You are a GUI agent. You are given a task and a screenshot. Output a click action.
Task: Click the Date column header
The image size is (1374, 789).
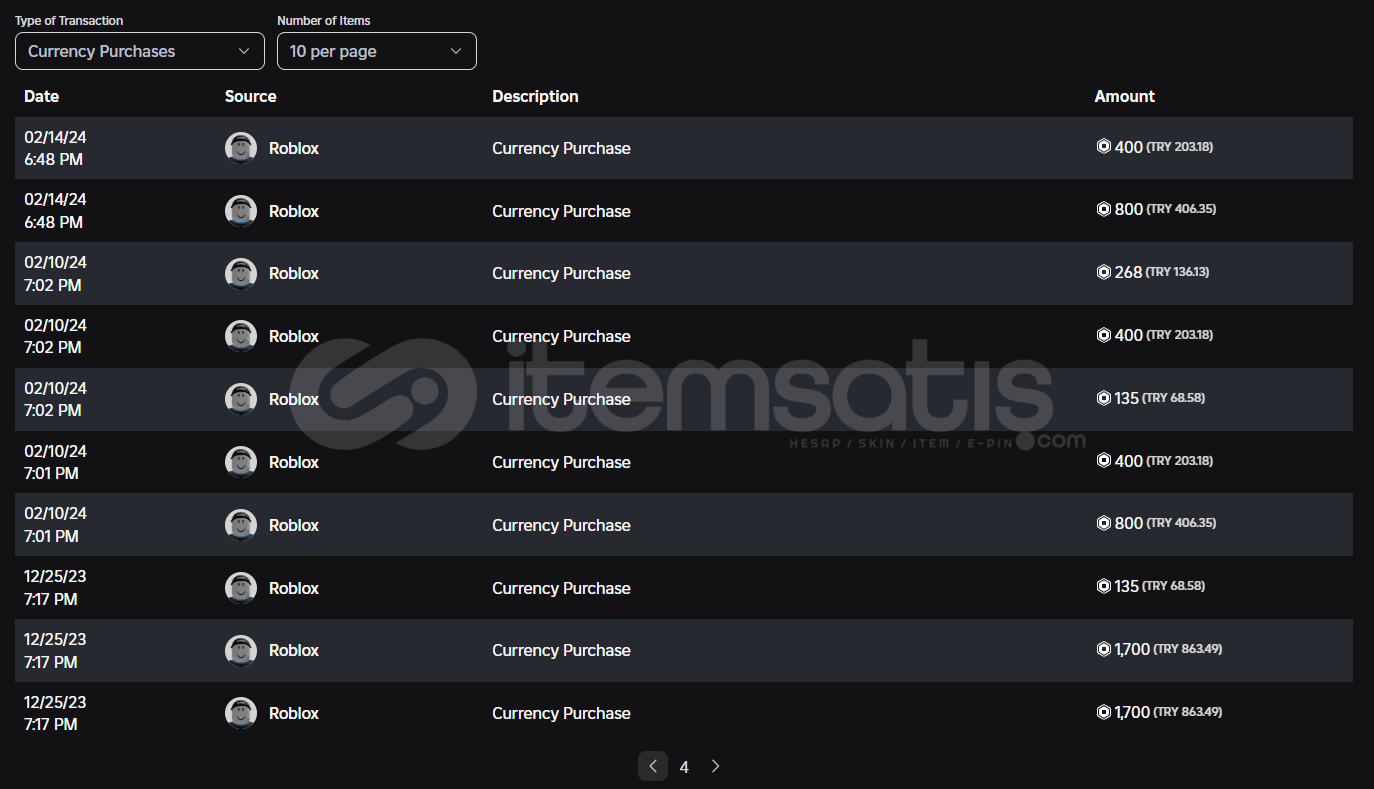(42, 96)
